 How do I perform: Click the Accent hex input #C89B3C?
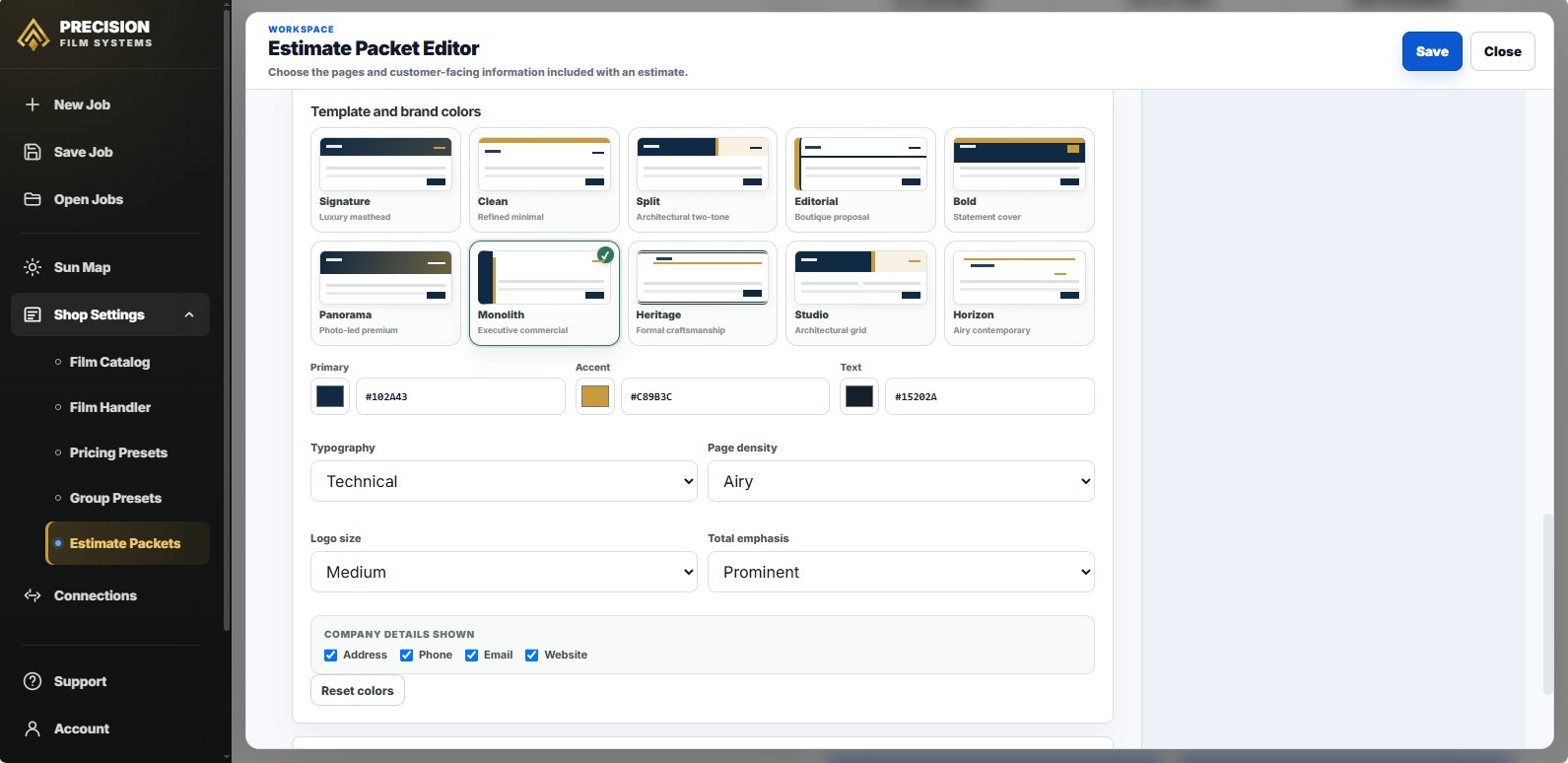[x=725, y=396]
